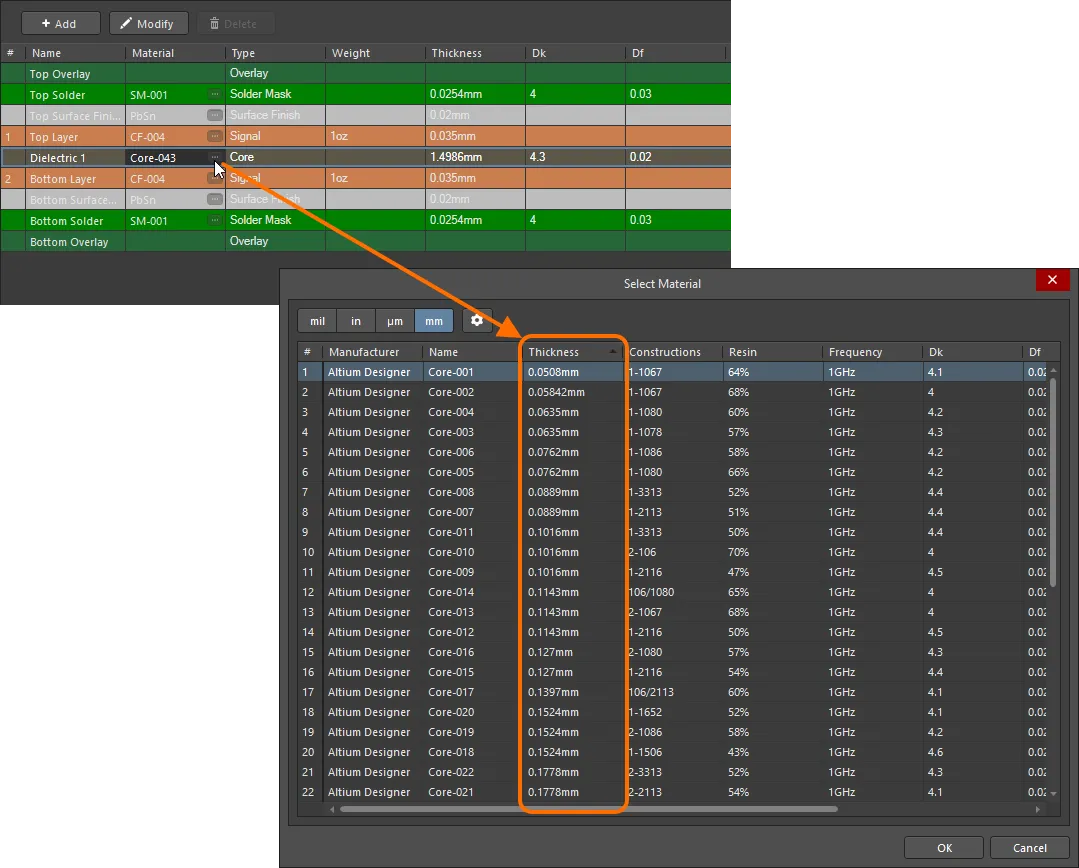Select Top Overlay layer row
This screenshot has height=868, width=1079.
click(365, 73)
